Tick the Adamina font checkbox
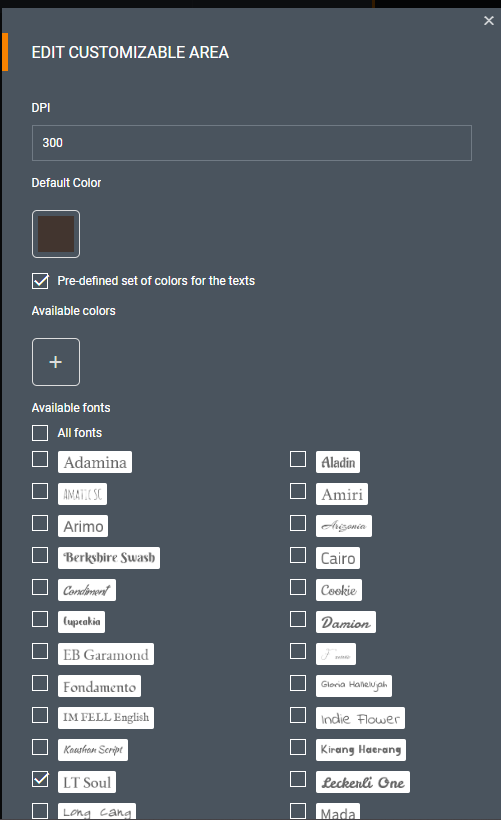This screenshot has height=820, width=501. pos(40,459)
